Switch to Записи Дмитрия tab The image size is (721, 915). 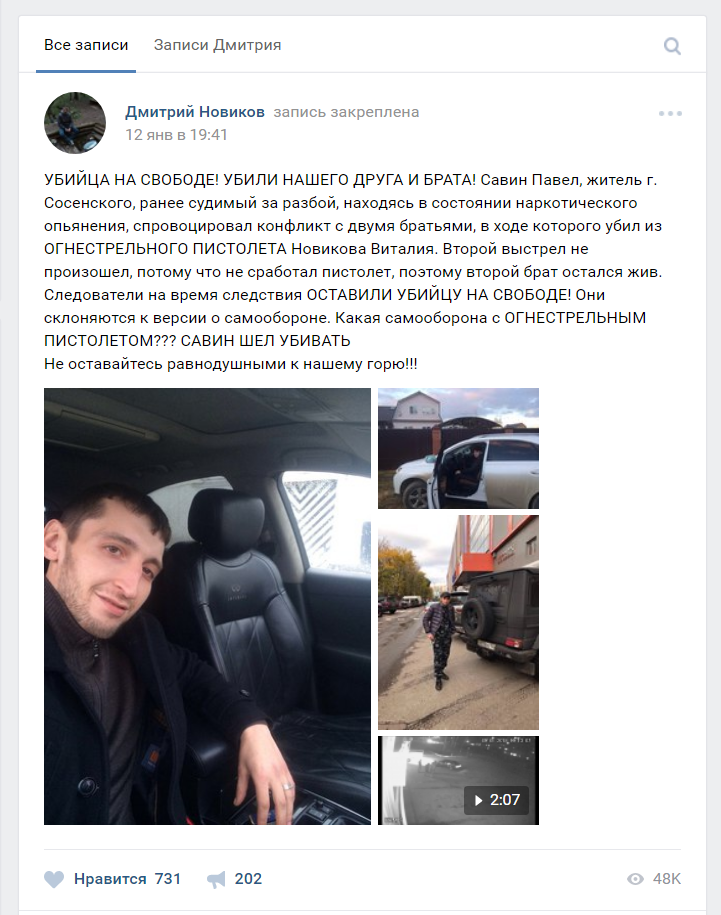coord(218,45)
